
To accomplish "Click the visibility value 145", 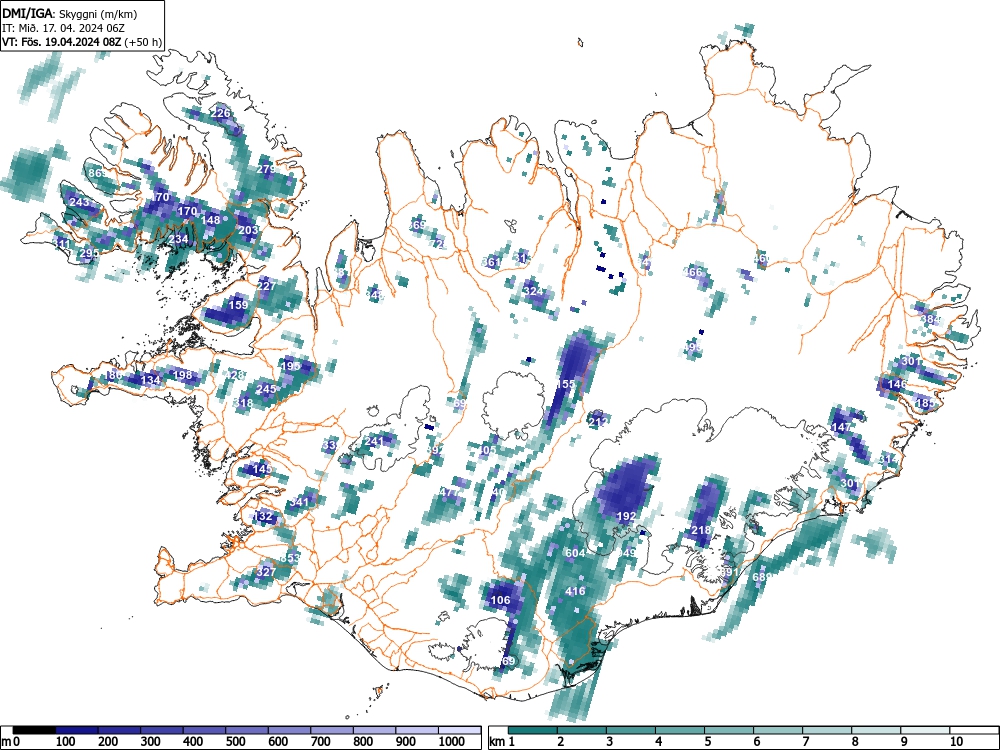I will 263,469.
